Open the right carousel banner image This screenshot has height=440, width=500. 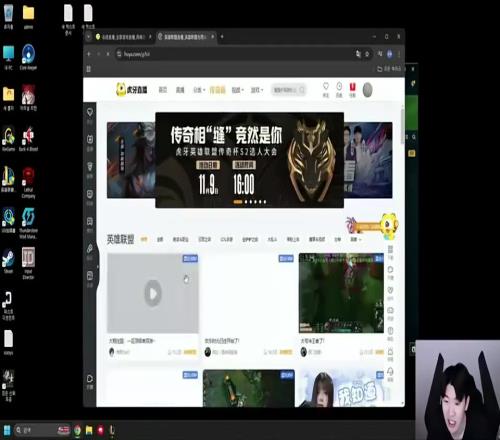[x=368, y=160]
